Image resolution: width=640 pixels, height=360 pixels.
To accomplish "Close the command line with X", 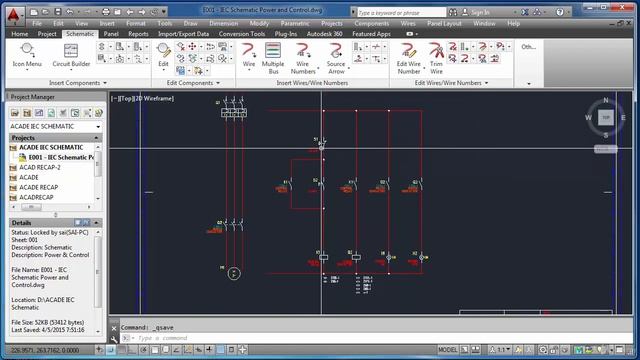I will click(x=114, y=328).
